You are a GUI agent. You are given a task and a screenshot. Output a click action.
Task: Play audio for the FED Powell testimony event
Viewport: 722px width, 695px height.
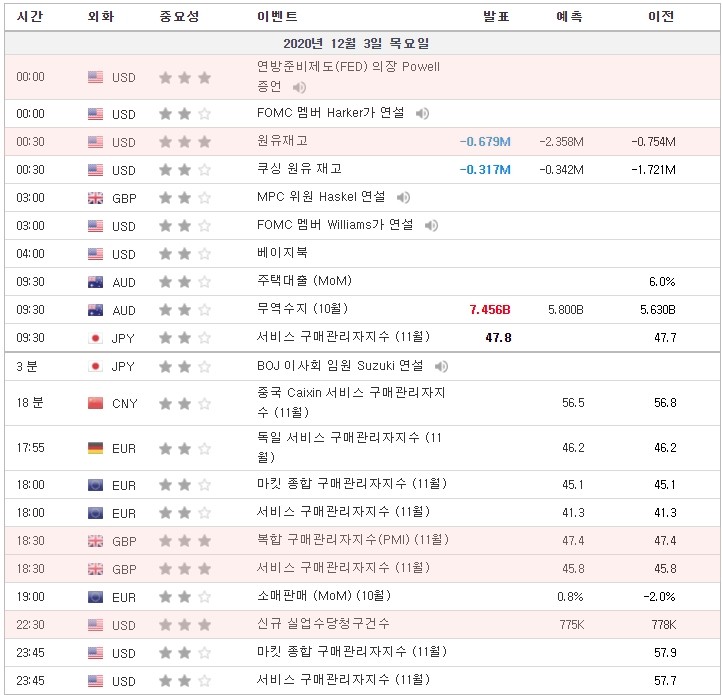pyautogui.click(x=299, y=87)
